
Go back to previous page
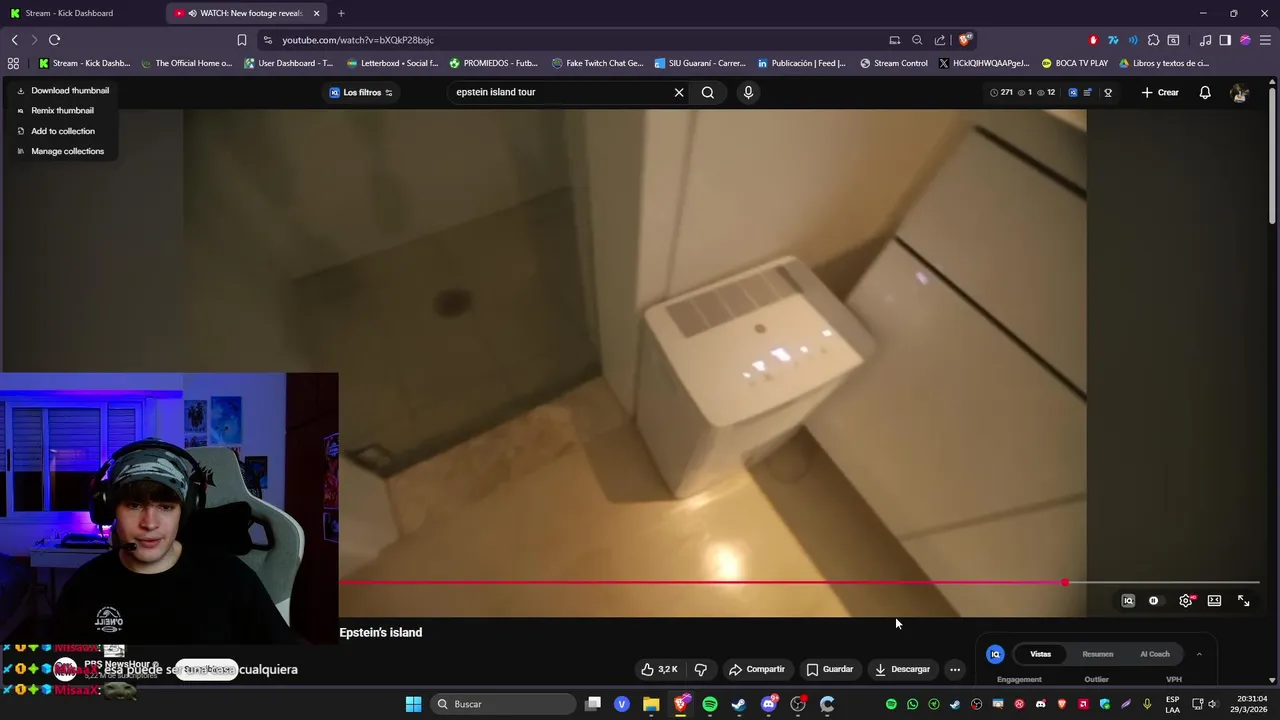click(15, 40)
